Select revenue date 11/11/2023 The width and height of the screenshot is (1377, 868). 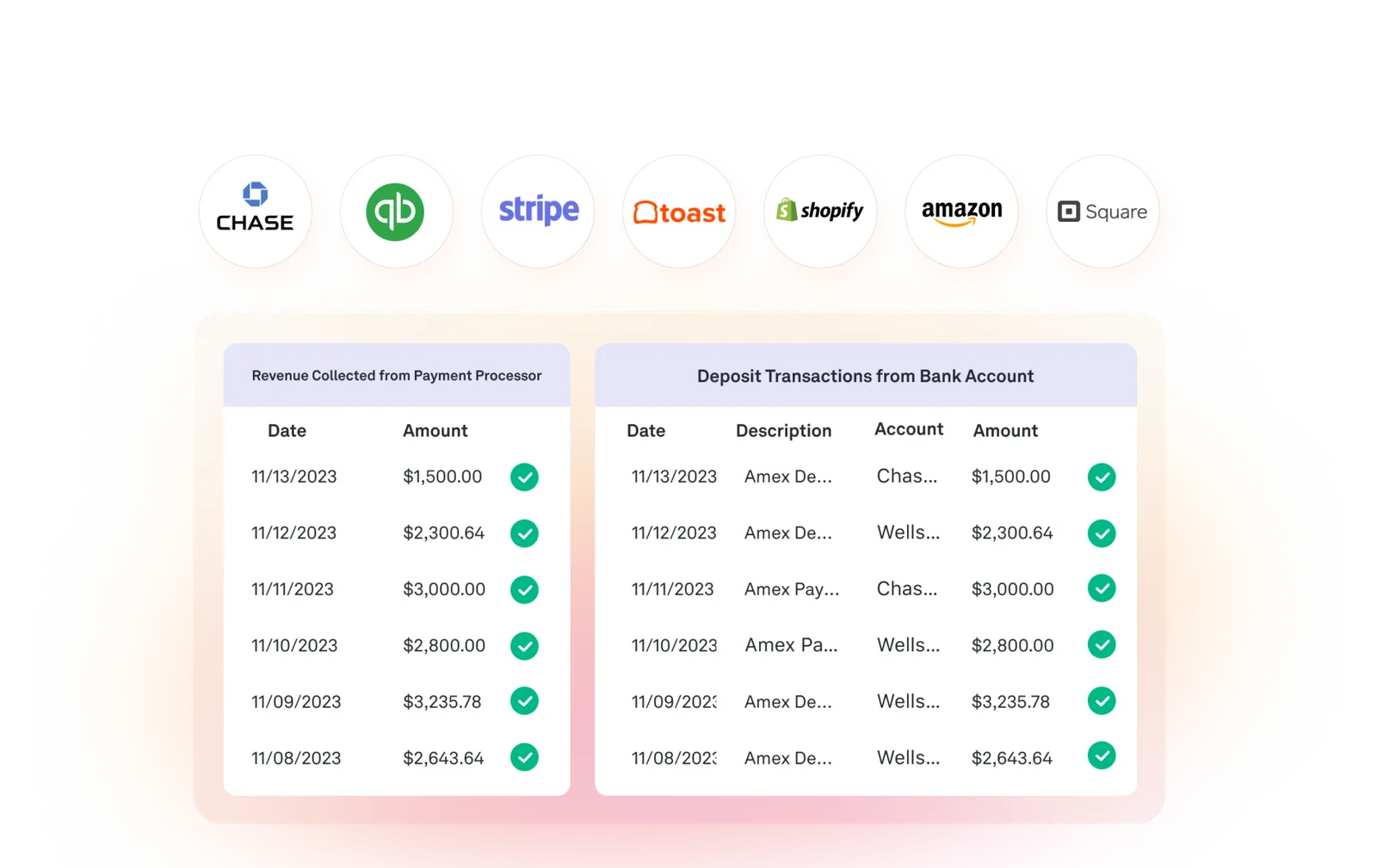[x=292, y=589]
